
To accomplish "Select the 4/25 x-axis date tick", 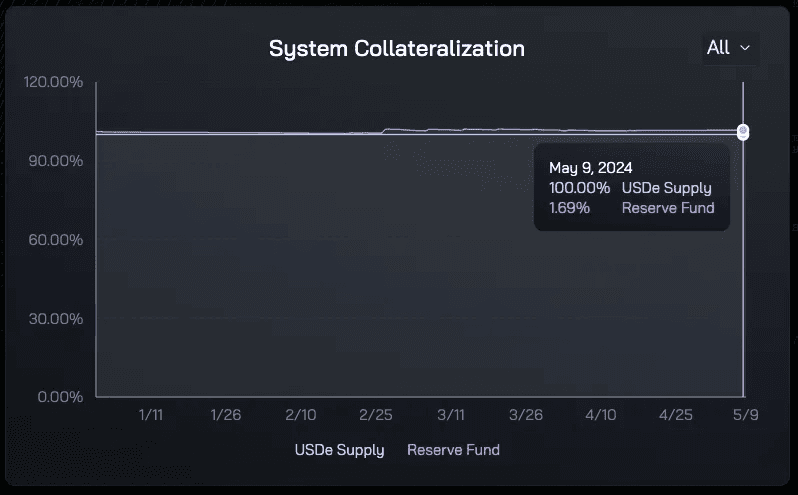I will pyautogui.click(x=676, y=415).
